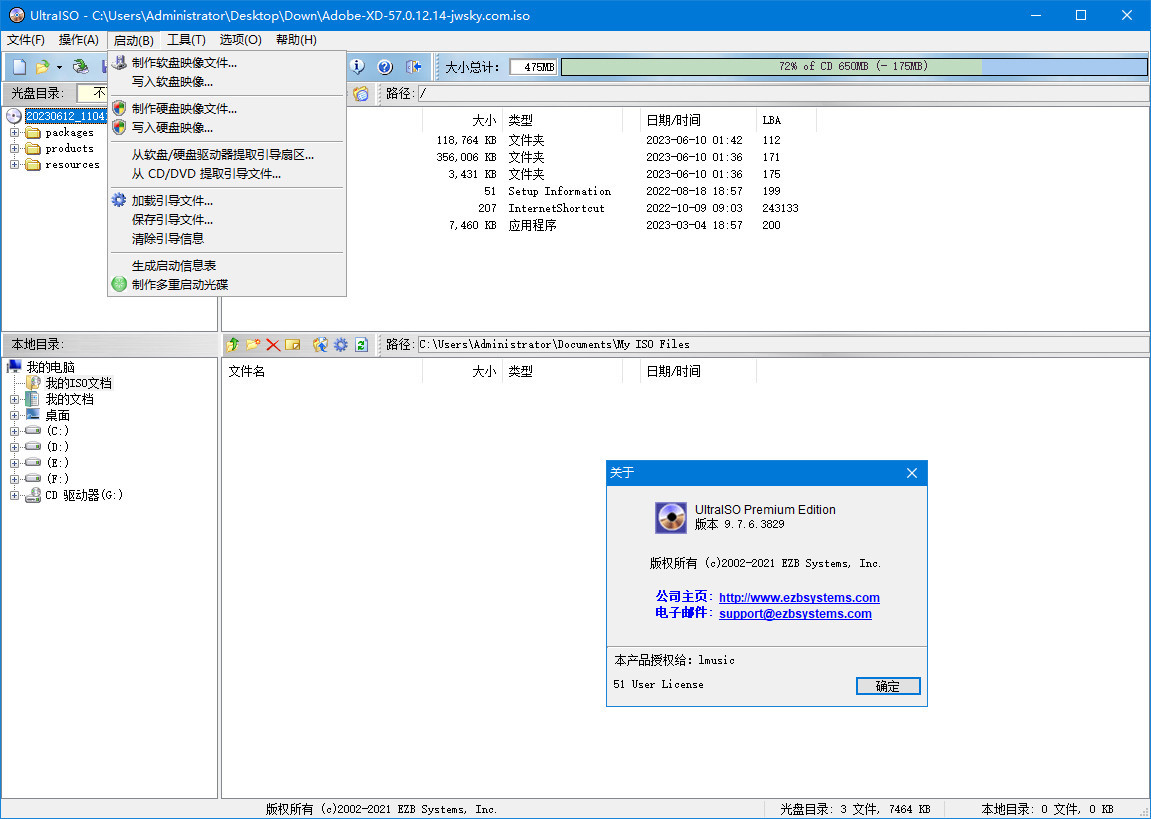Create new folder in local directory toolbar
Screen dimensions: 1151x819
pos(253,344)
